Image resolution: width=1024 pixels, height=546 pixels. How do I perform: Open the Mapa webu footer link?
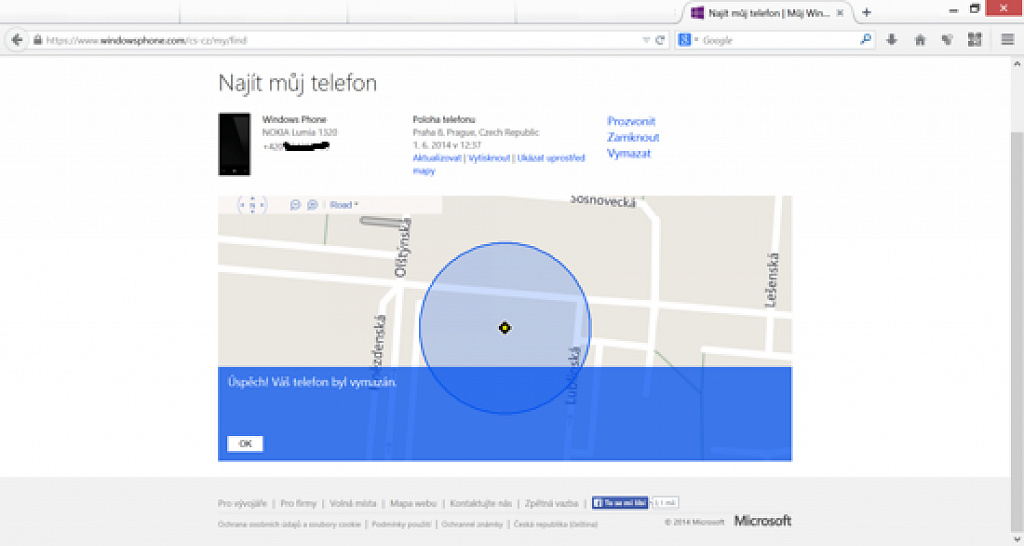[413, 503]
